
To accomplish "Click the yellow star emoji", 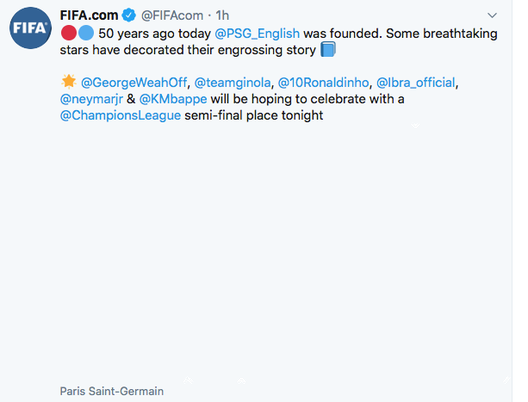I will pyautogui.click(x=69, y=82).
